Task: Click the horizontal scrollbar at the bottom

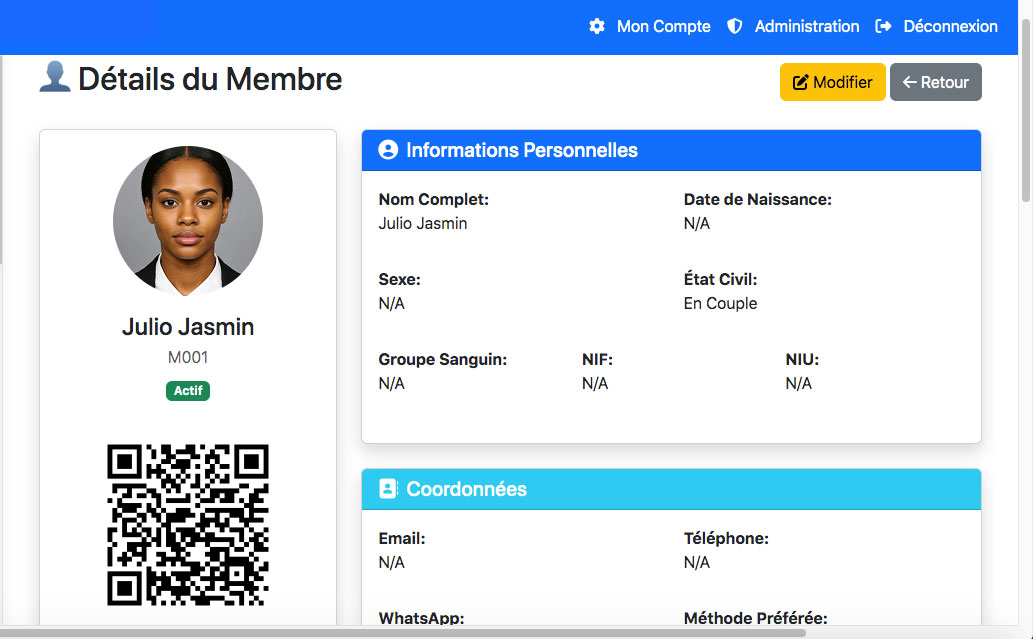Action: [x=400, y=633]
